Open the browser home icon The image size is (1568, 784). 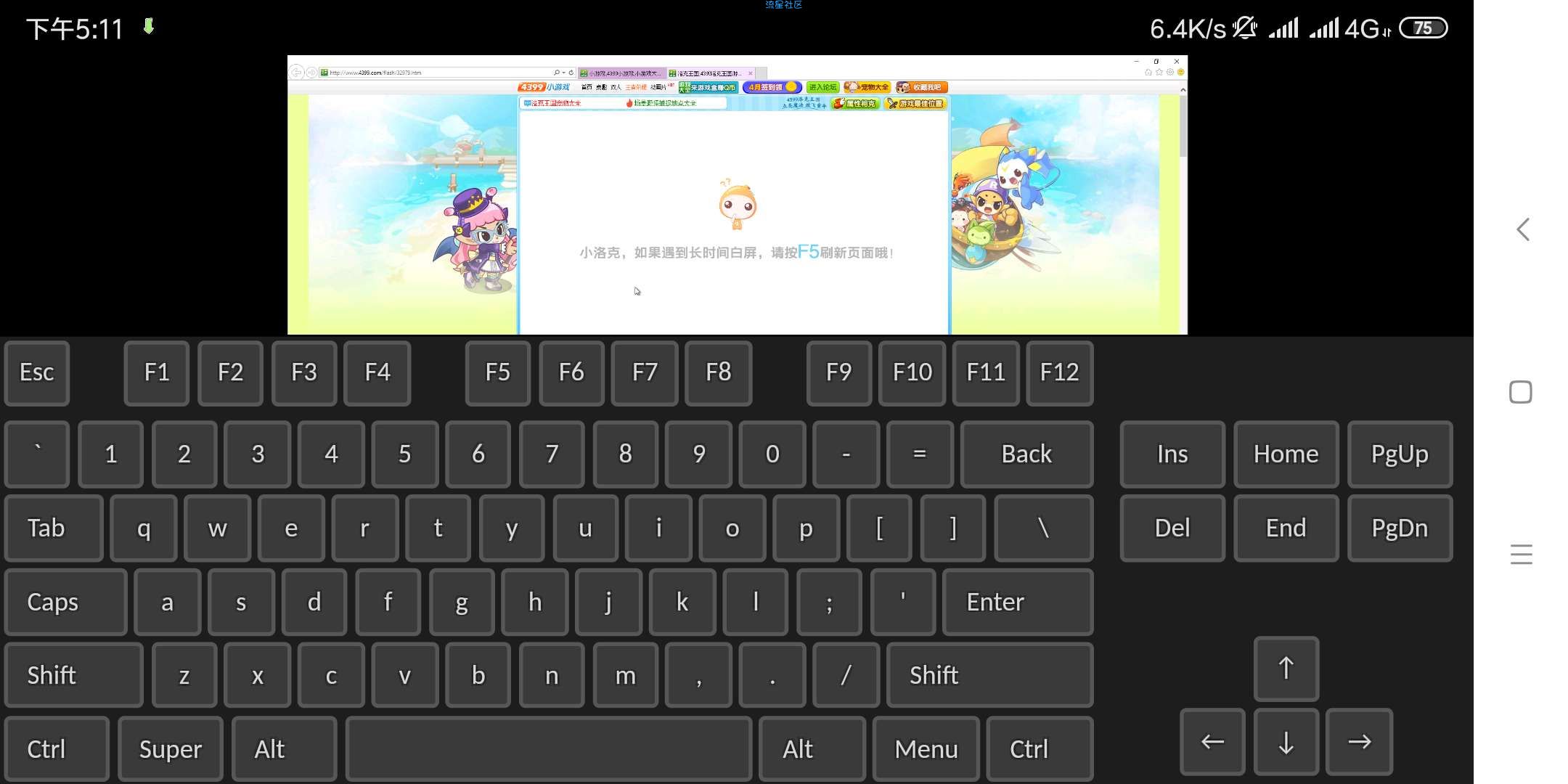pos(1148,72)
